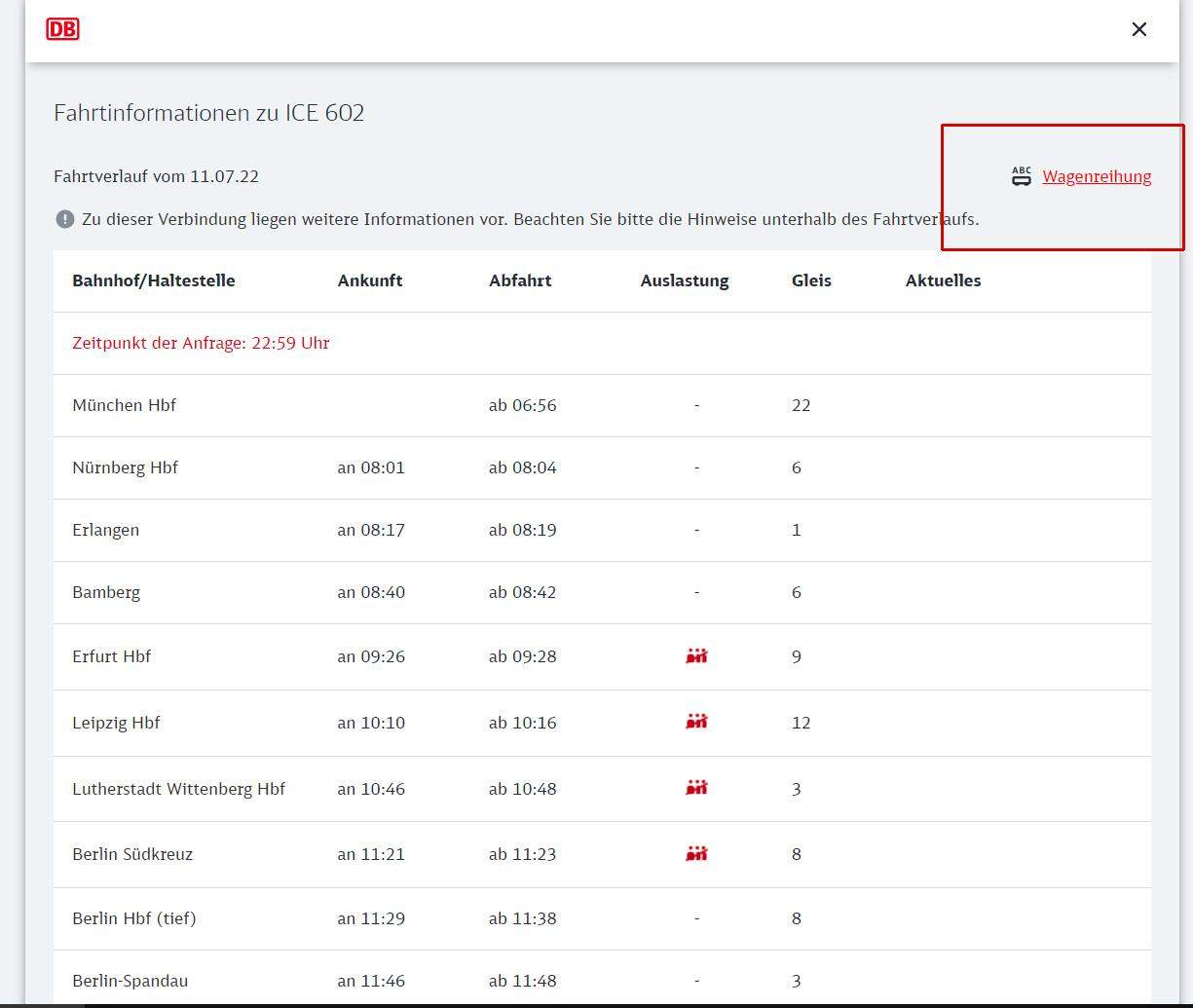Click the Bahnhof/Haltestelle column header
Viewport: 1193px width, 1008px height.
point(153,280)
